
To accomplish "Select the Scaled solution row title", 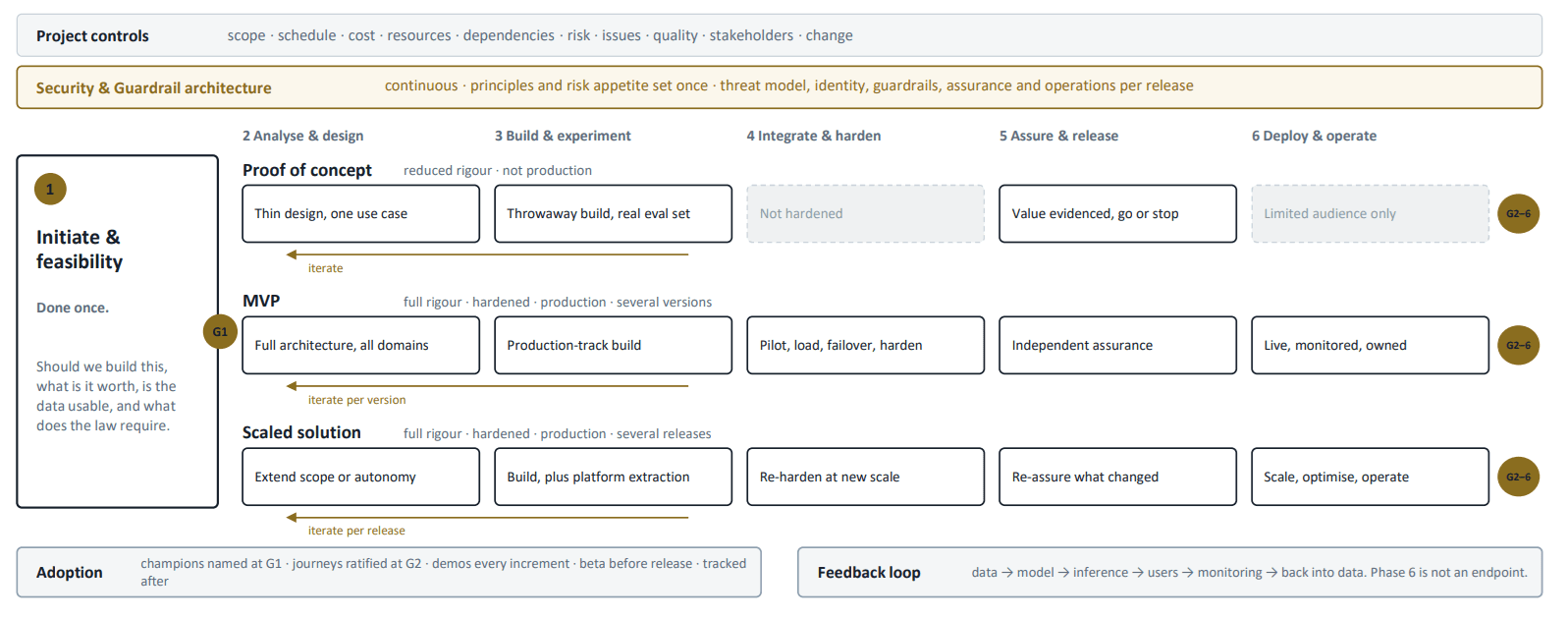I will pyautogui.click(x=301, y=432).
